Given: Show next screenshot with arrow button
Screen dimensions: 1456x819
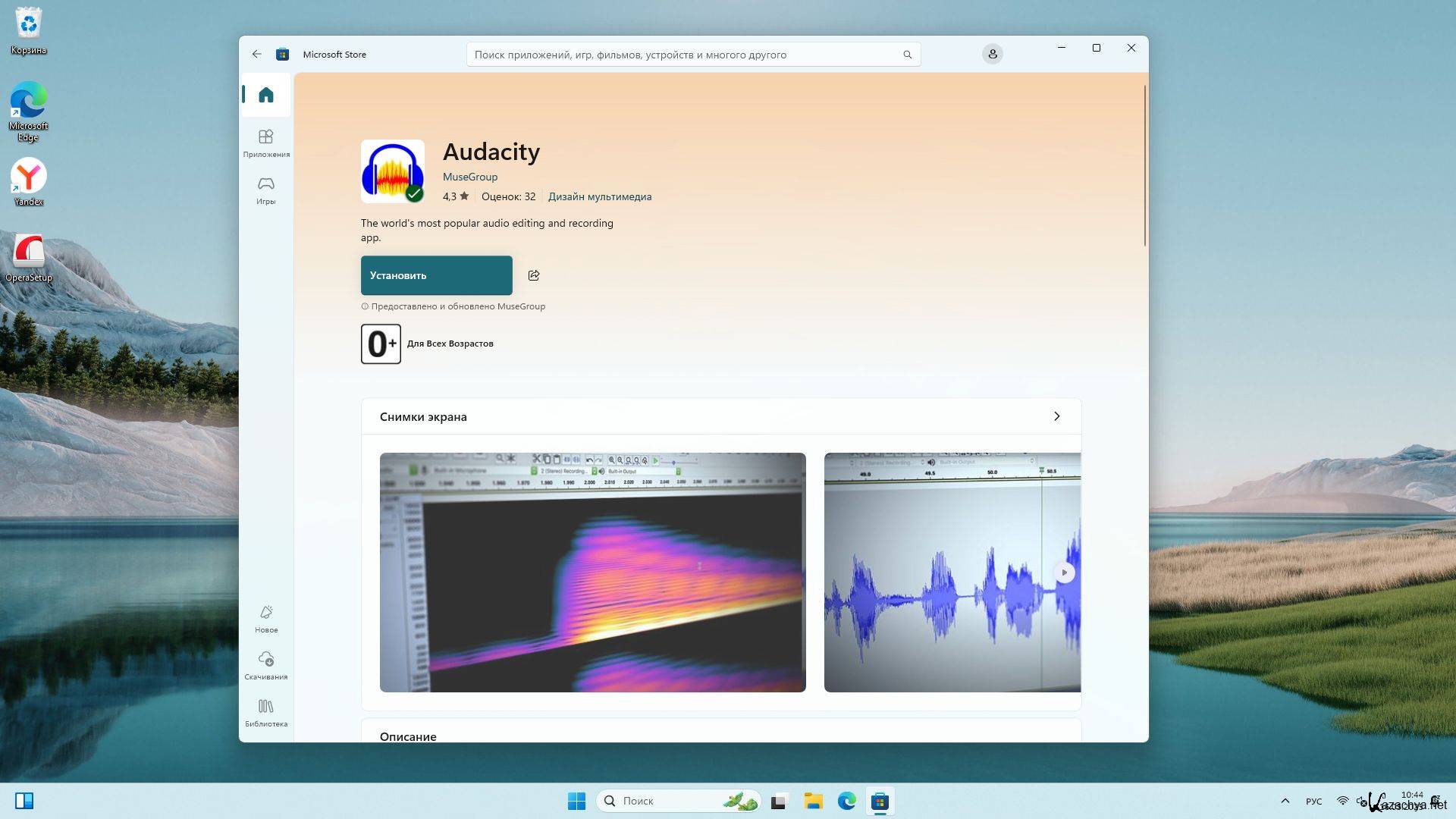Looking at the screenshot, I should 1064,573.
